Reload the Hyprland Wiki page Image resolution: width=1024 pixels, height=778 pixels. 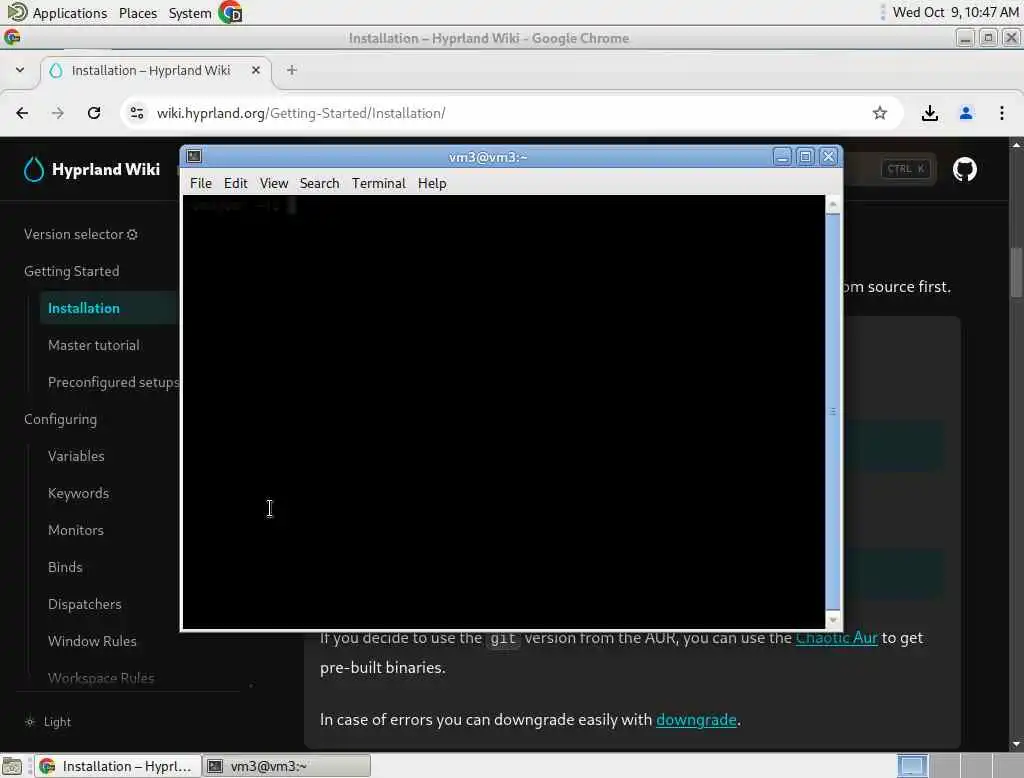(x=94, y=113)
